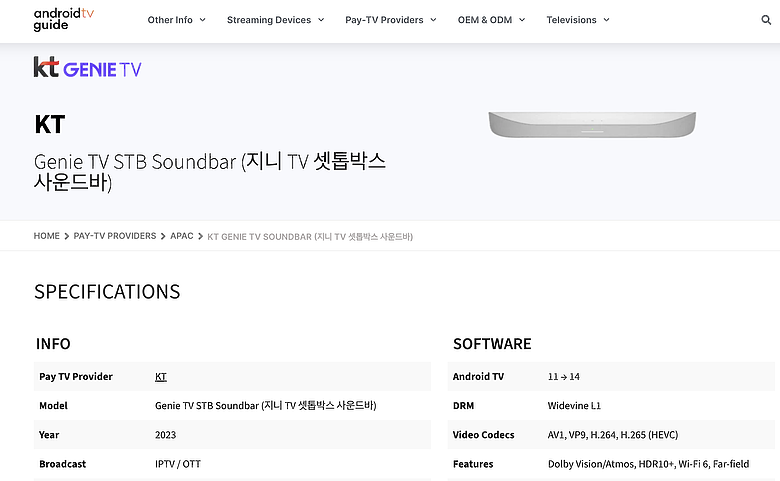Select the IPTV / OTT value

tap(178, 464)
